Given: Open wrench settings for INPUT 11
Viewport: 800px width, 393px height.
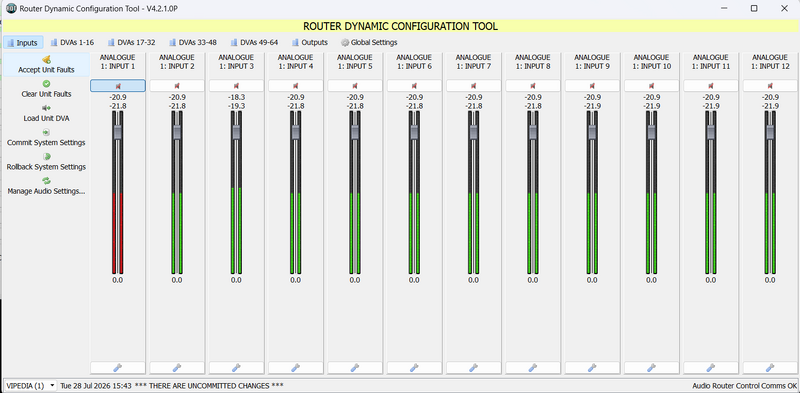Looking at the screenshot, I should click(x=711, y=367).
